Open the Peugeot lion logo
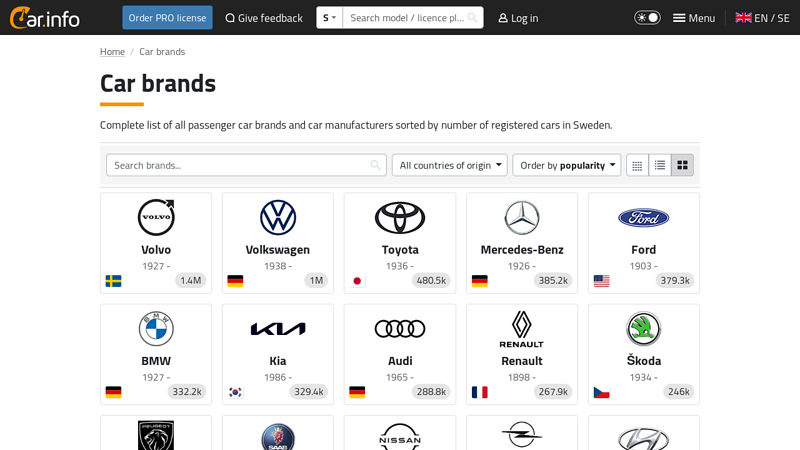Viewport: 800px width, 450px height. click(156, 436)
